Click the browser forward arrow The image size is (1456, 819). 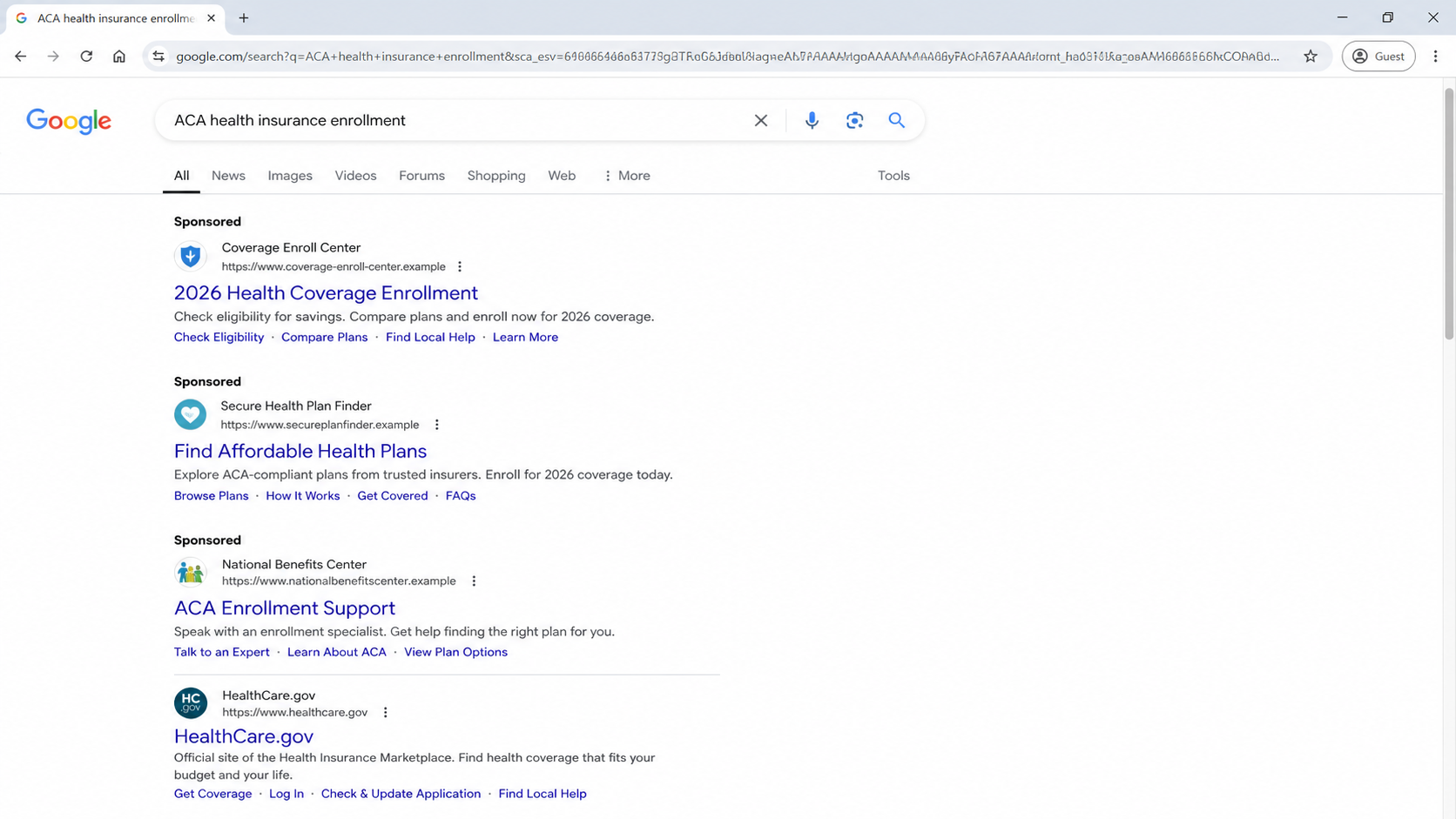coord(53,57)
